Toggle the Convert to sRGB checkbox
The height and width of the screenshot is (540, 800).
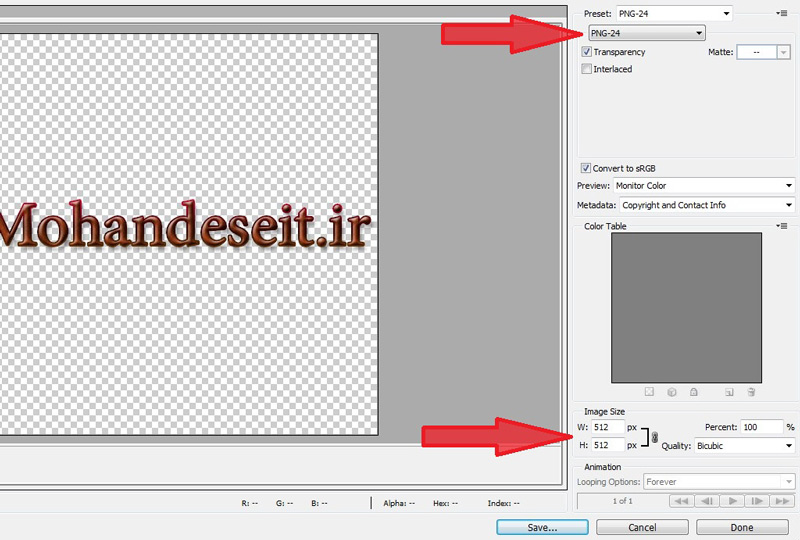(x=586, y=168)
